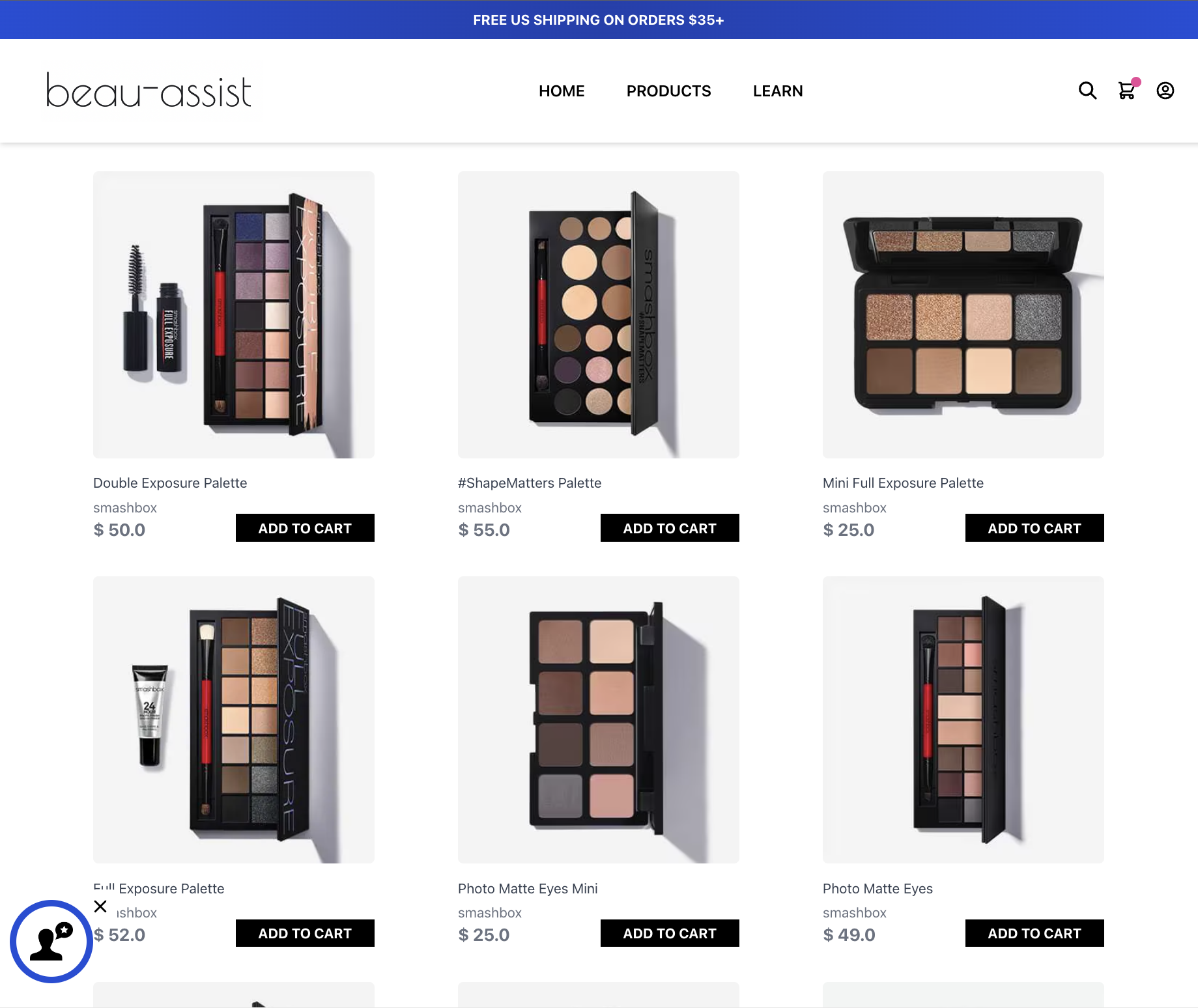Open the user account icon
The image size is (1198, 1008).
[x=1165, y=91]
